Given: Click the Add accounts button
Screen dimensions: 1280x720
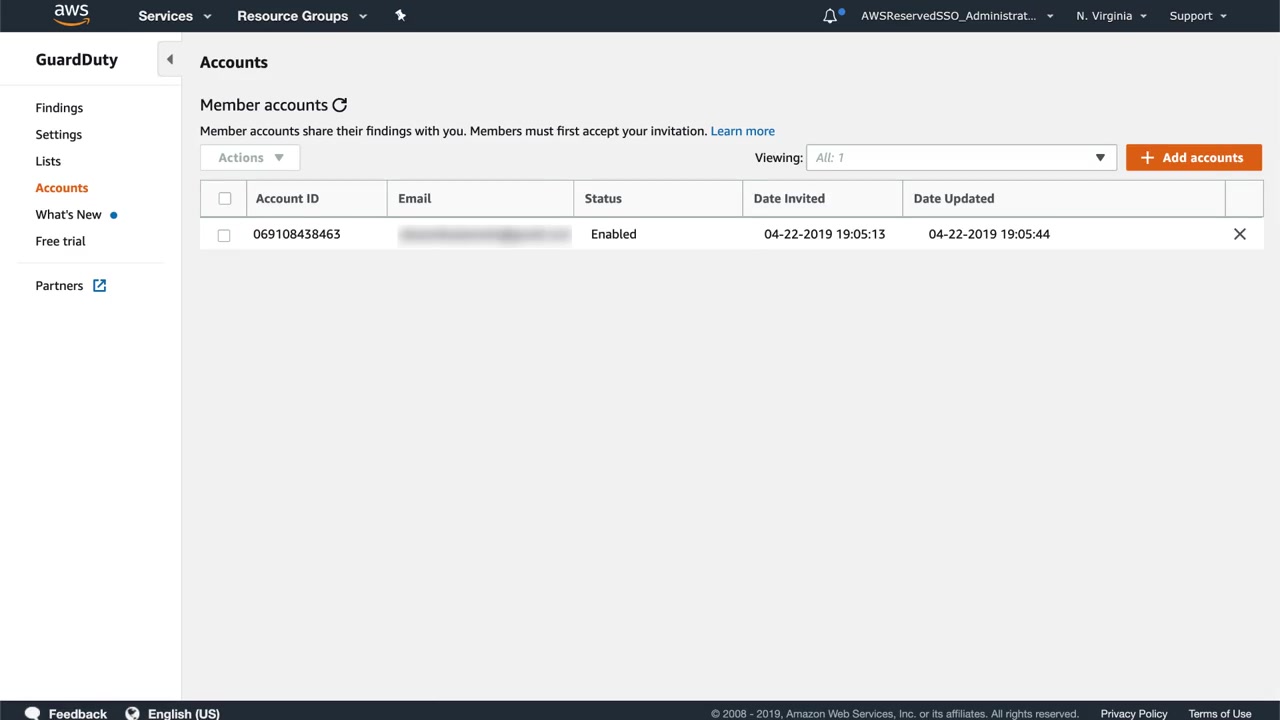Looking at the screenshot, I should click(1193, 158).
